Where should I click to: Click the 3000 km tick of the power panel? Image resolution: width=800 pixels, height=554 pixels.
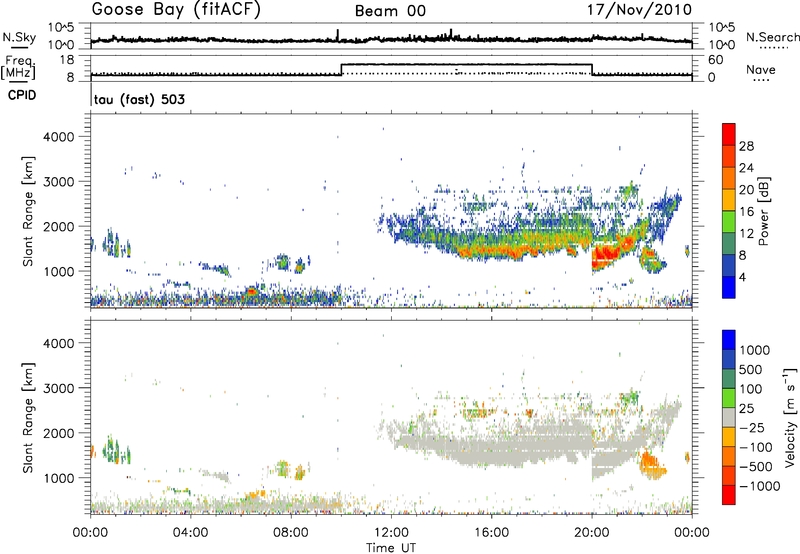click(x=58, y=182)
